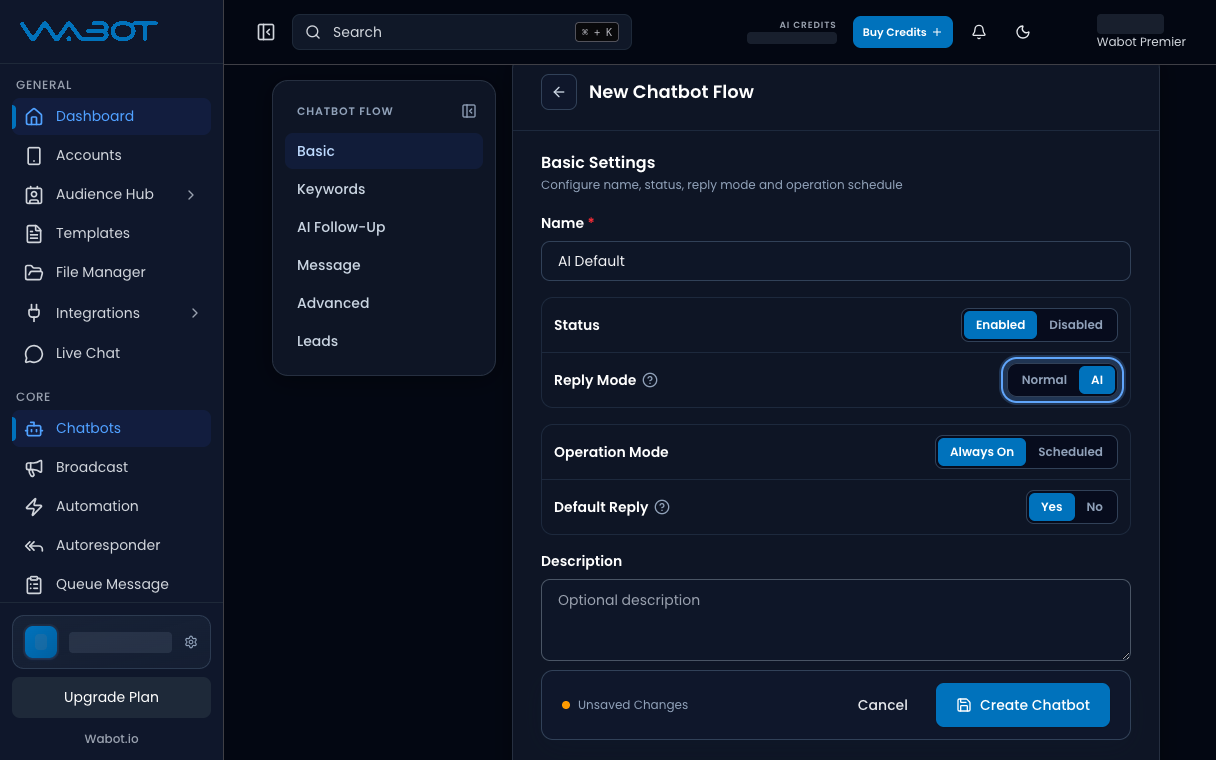Click the Chatbots robot icon
This screenshot has width=1216, height=760.
[34, 428]
